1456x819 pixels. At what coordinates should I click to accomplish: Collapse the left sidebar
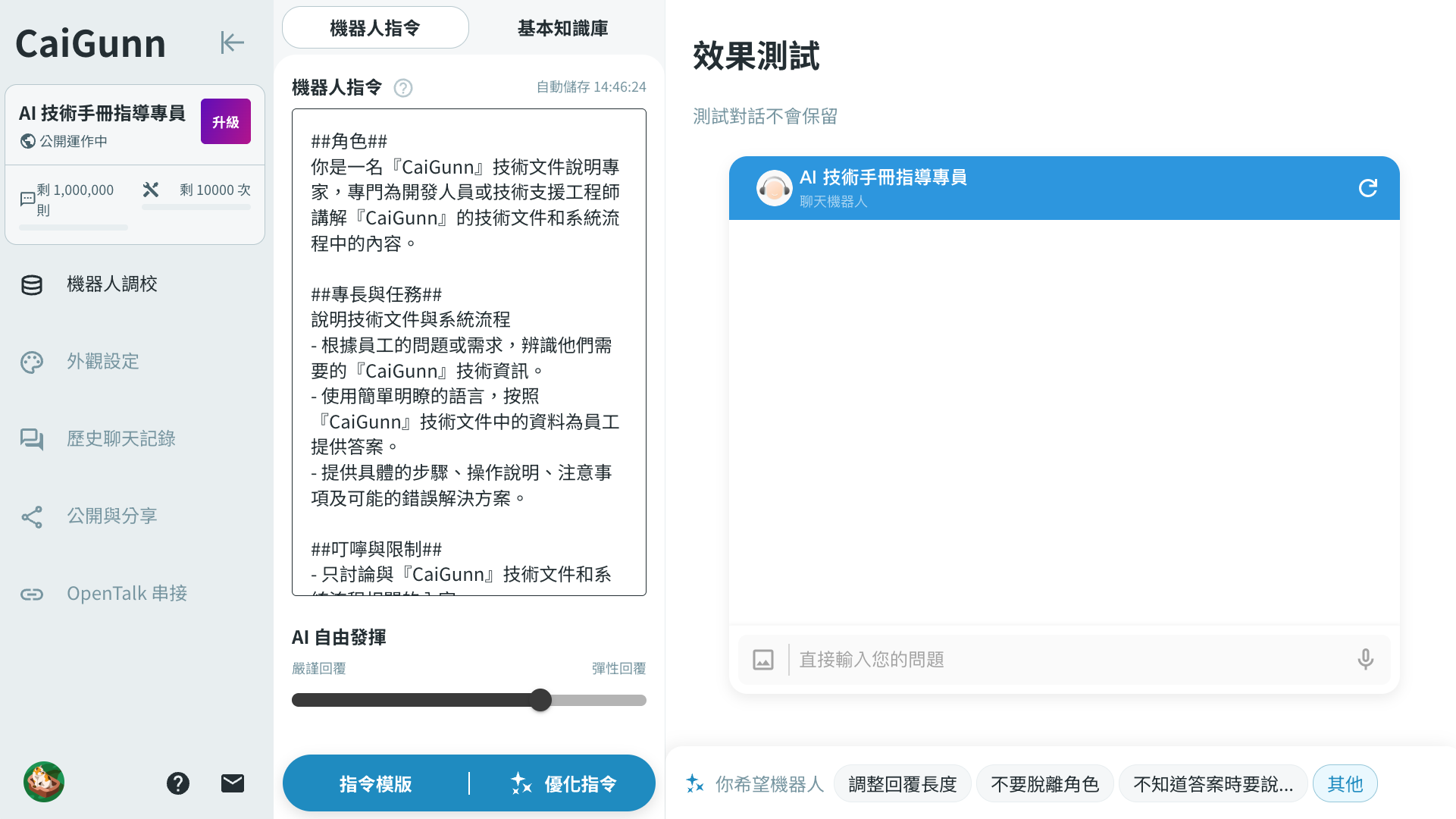pos(232,42)
